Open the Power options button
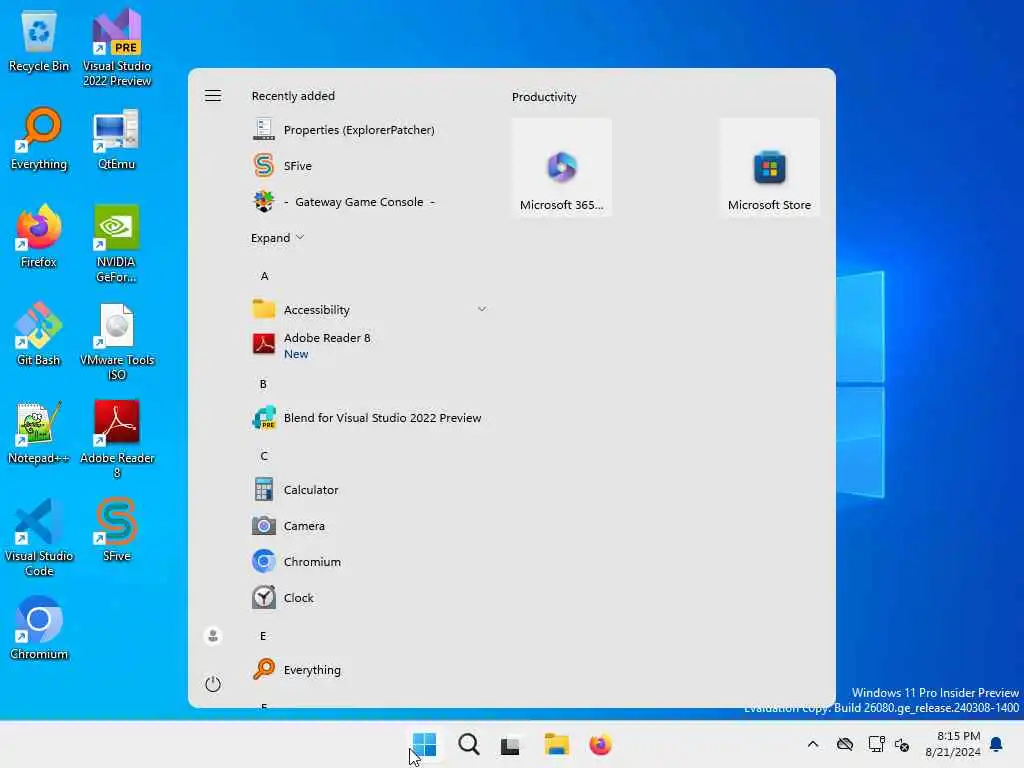 (213, 684)
